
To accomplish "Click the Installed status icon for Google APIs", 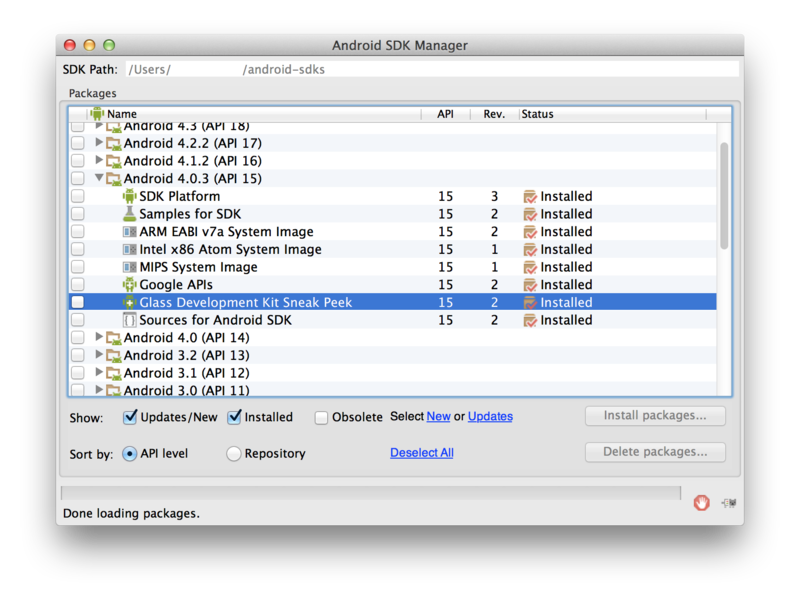I will 530,285.
